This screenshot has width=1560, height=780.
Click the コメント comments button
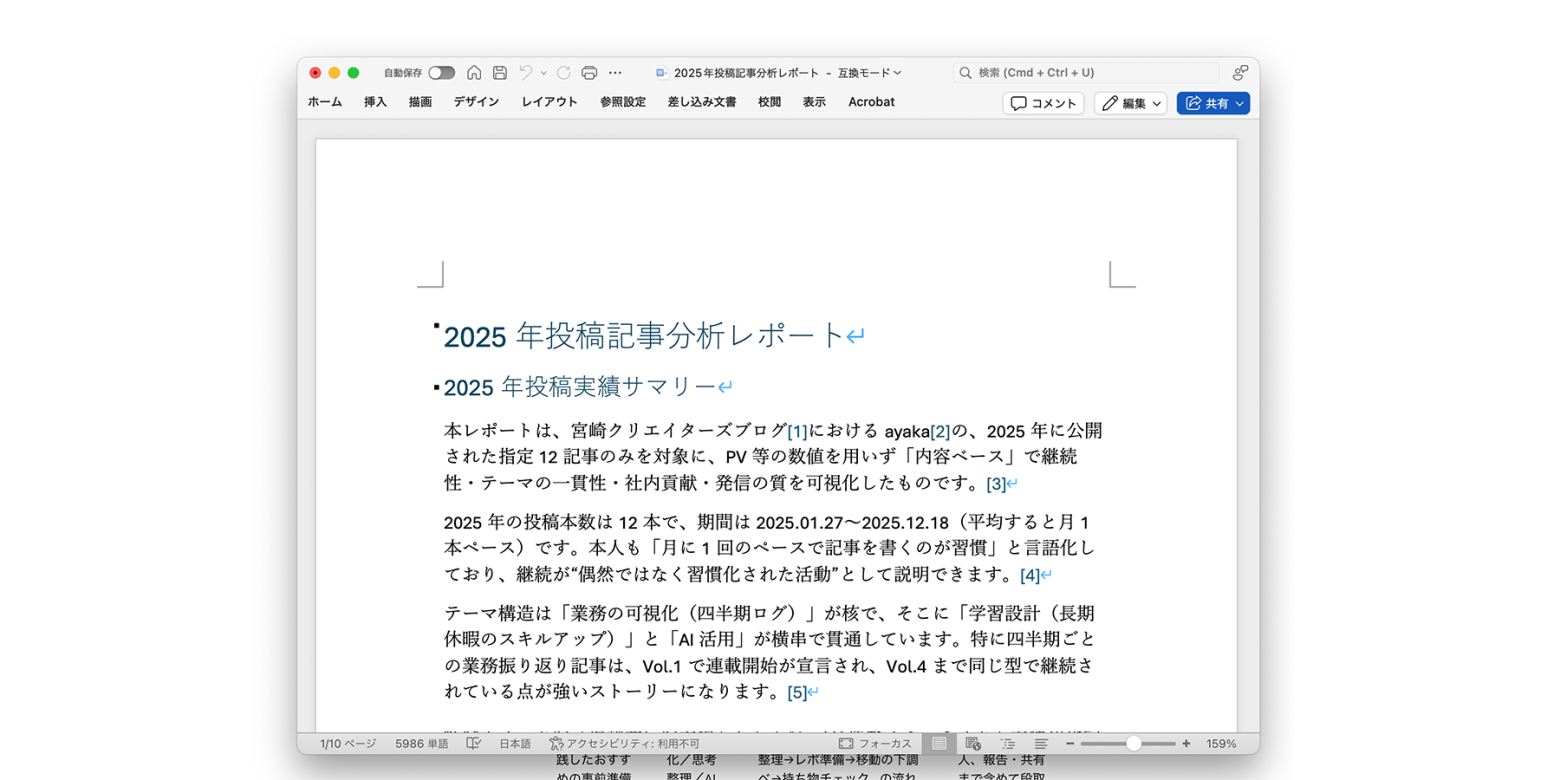[x=1043, y=103]
